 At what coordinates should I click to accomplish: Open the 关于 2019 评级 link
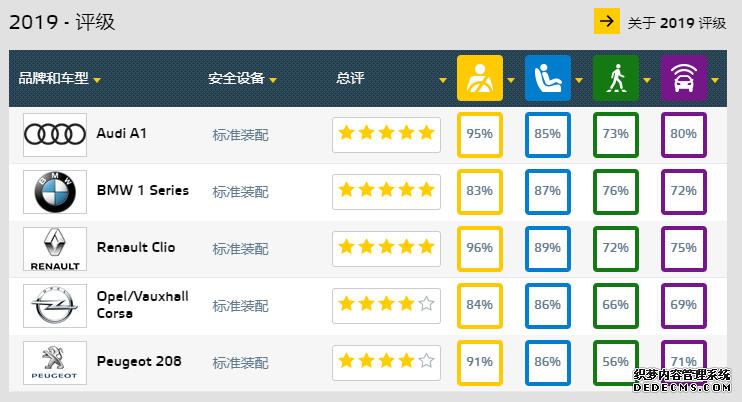[677, 23]
